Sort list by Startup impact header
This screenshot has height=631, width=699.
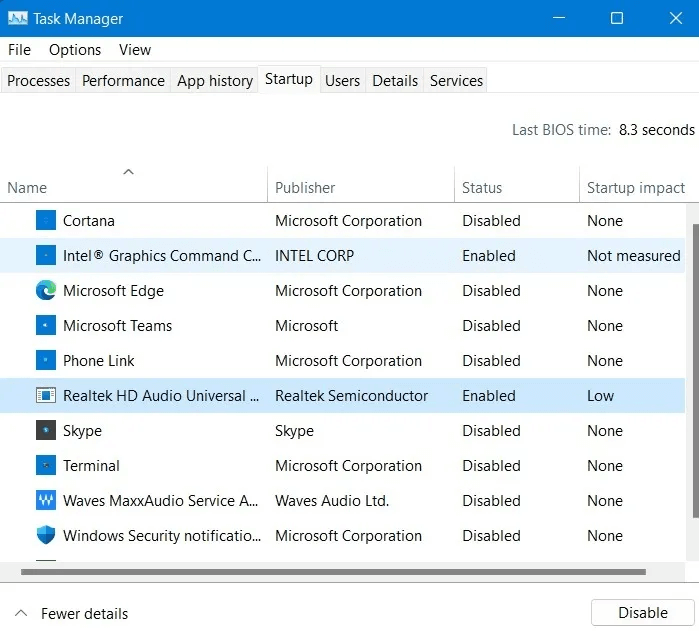635,188
